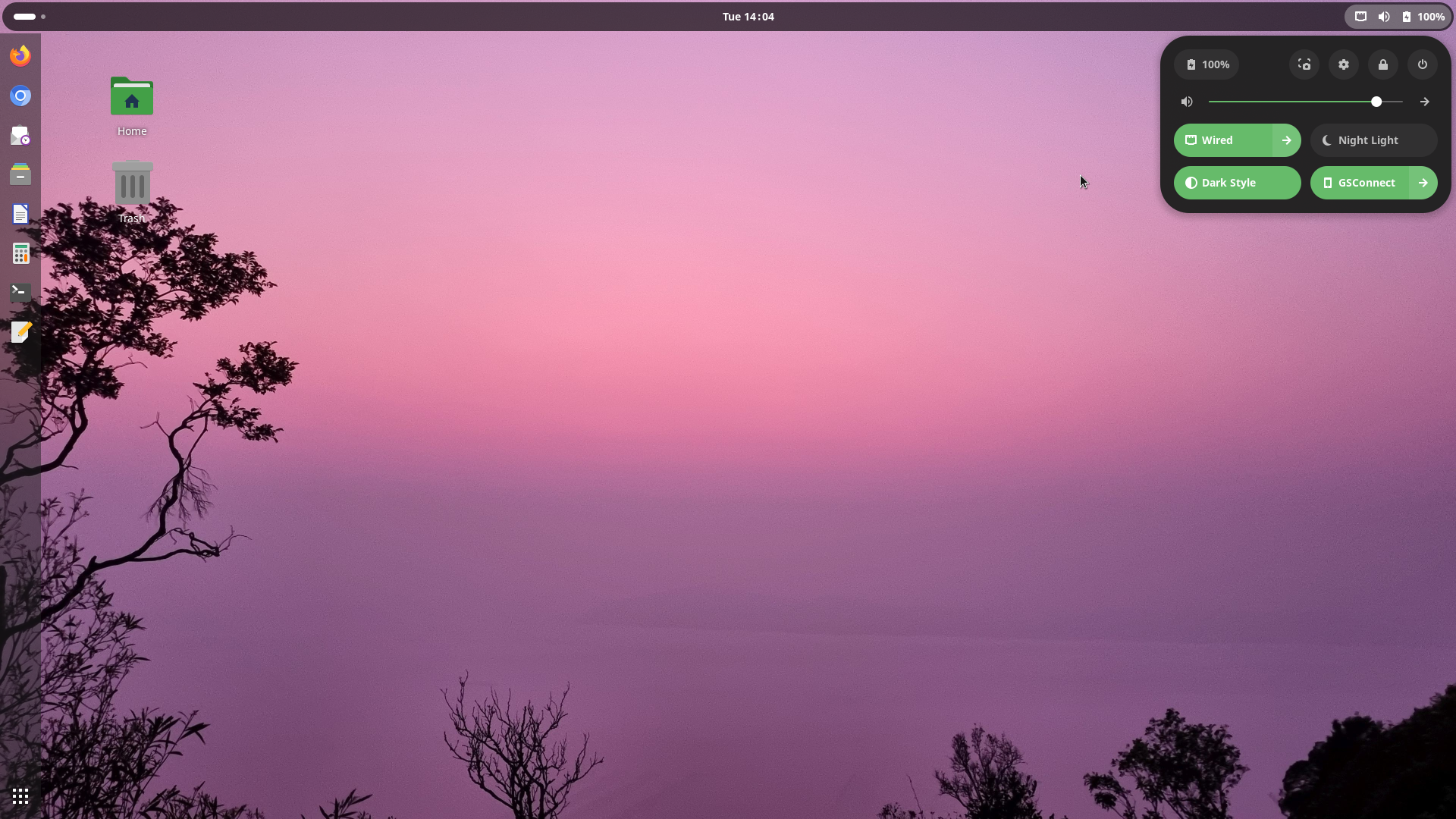This screenshot has height=819, width=1456.
Task: Select the Trash desktop icon
Action: click(x=132, y=193)
